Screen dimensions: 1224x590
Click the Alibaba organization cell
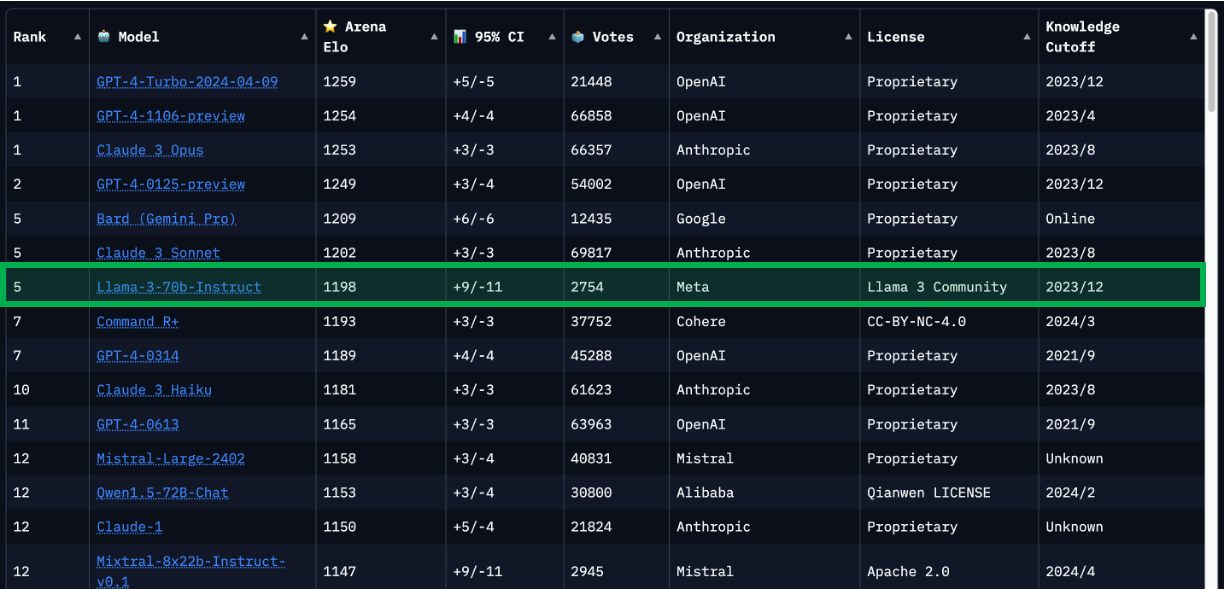tap(705, 492)
